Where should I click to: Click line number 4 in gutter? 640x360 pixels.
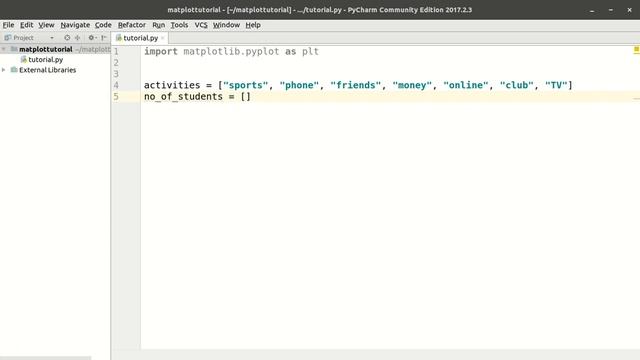116,85
